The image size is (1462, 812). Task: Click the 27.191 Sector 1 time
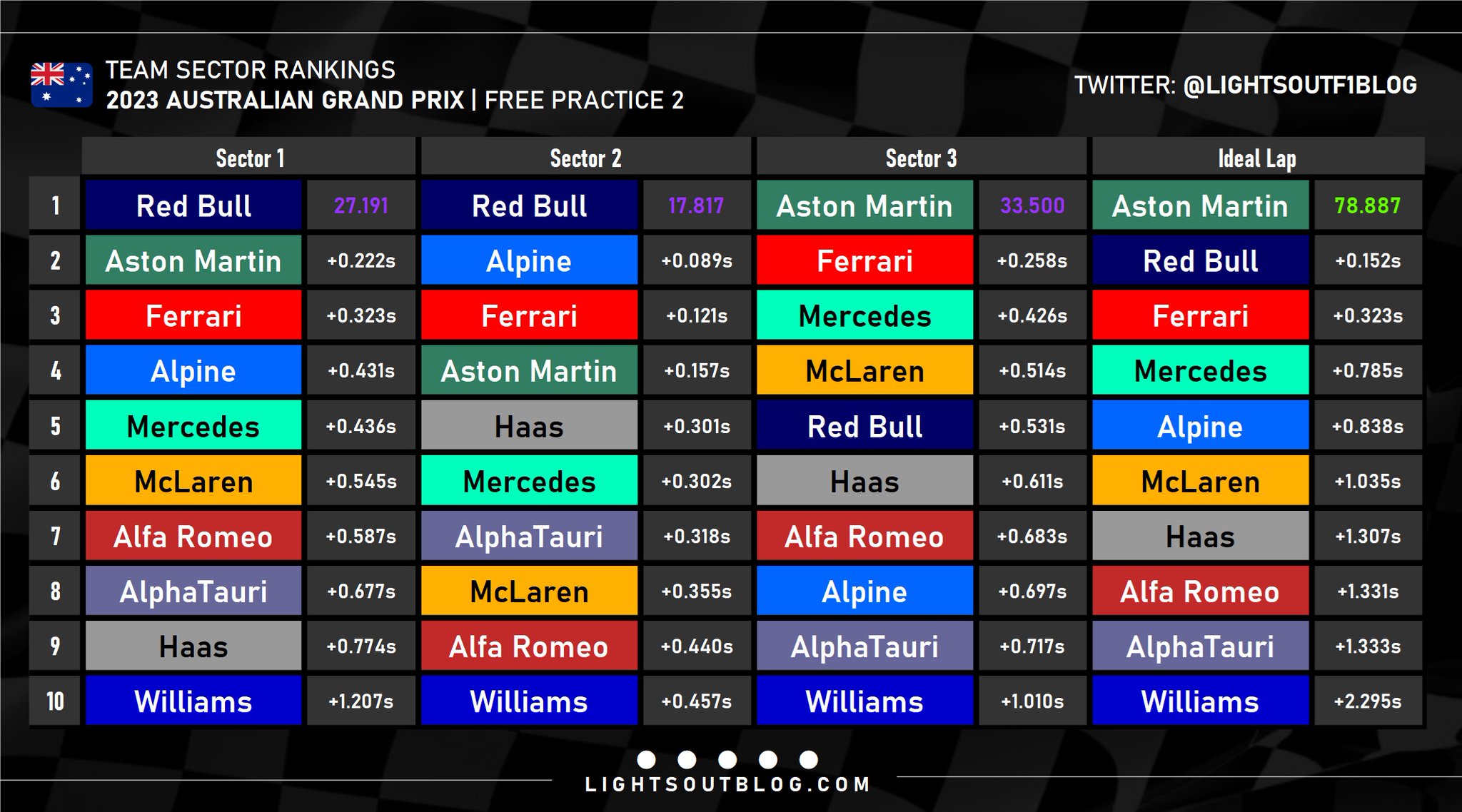point(361,205)
